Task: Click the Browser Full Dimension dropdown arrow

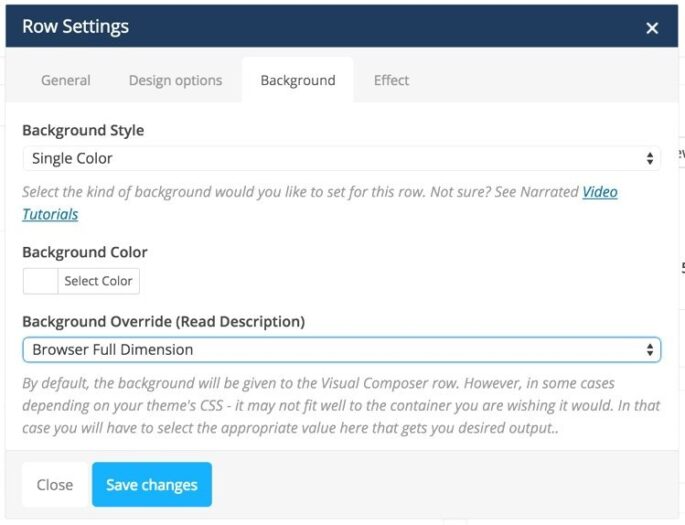Action: [x=650, y=350]
